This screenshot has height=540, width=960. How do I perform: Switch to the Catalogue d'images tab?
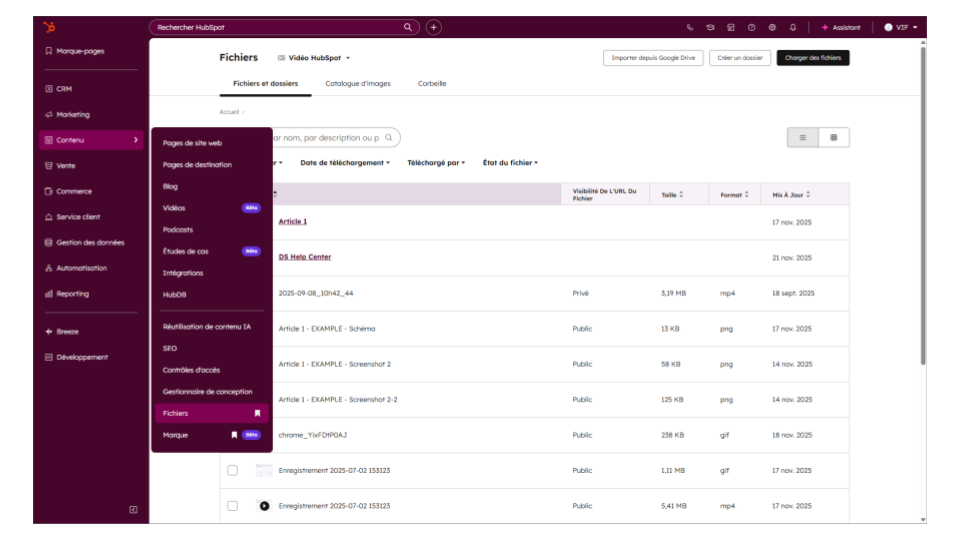358,84
